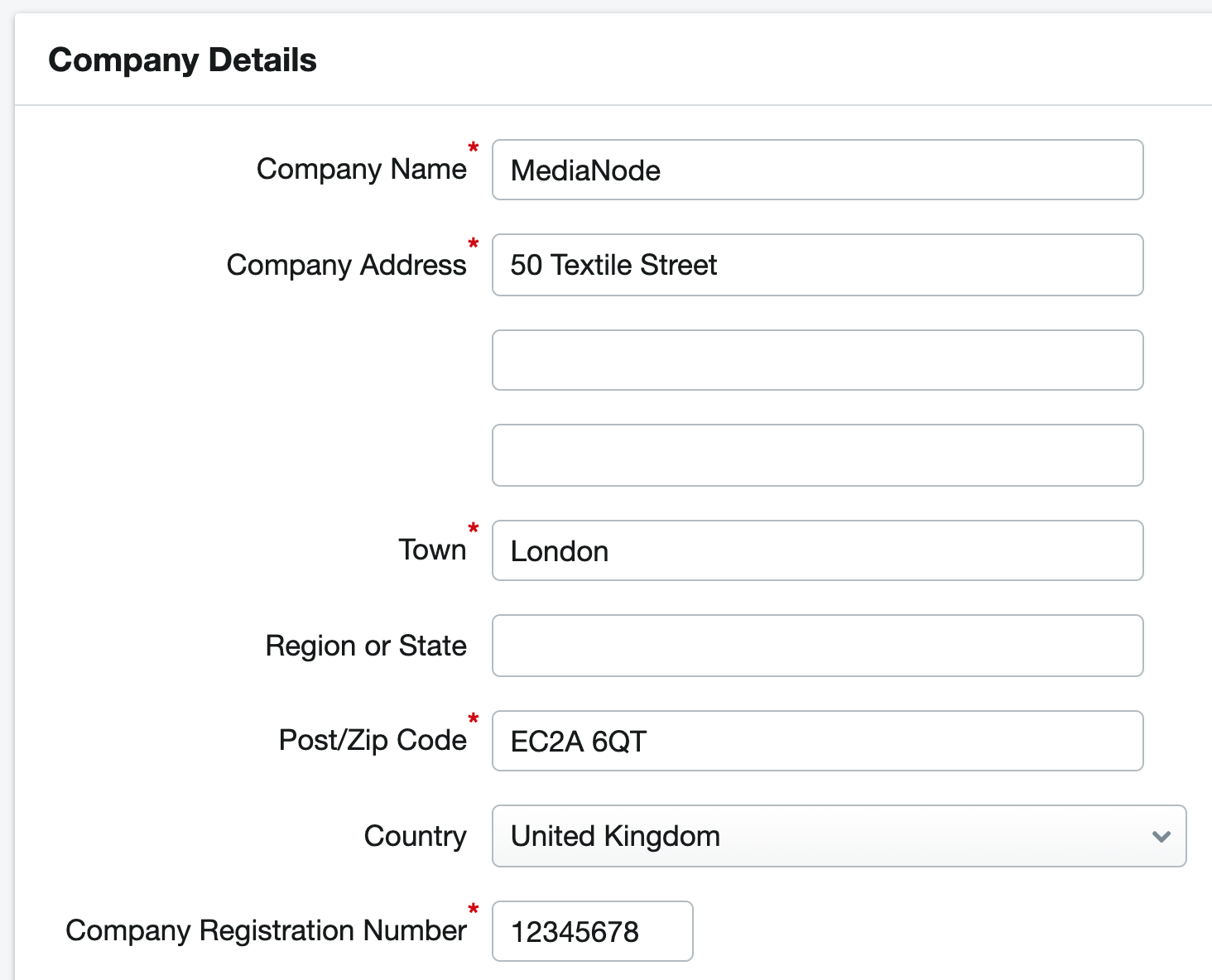This screenshot has width=1212, height=980.
Task: Click the chevron arrow on Country select
Action: [x=1161, y=837]
